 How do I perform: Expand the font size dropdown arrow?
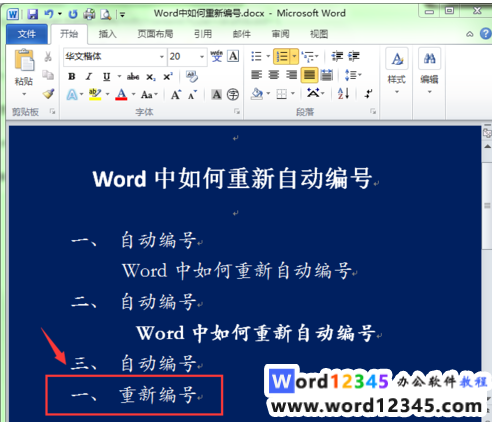click(202, 57)
